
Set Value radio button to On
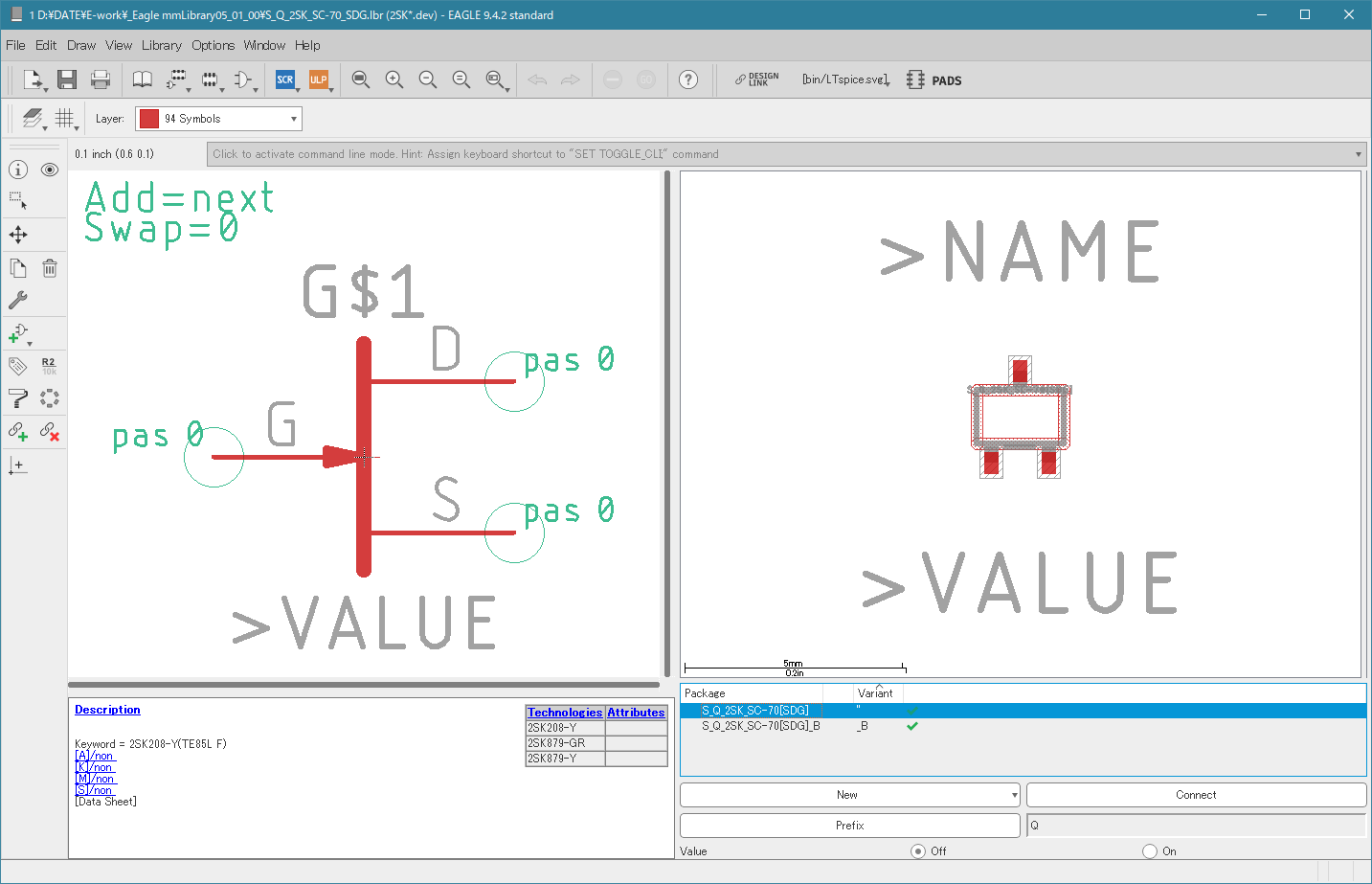1150,850
